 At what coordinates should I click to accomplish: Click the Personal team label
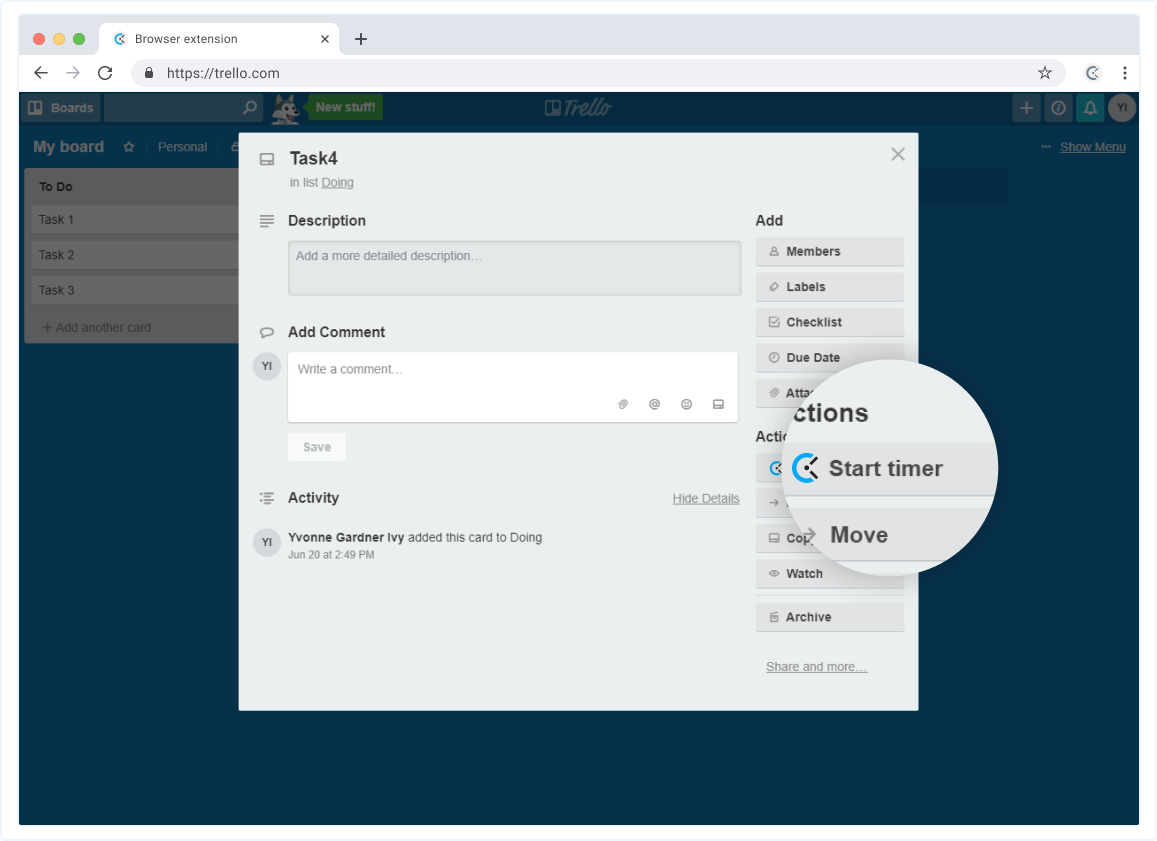point(182,147)
